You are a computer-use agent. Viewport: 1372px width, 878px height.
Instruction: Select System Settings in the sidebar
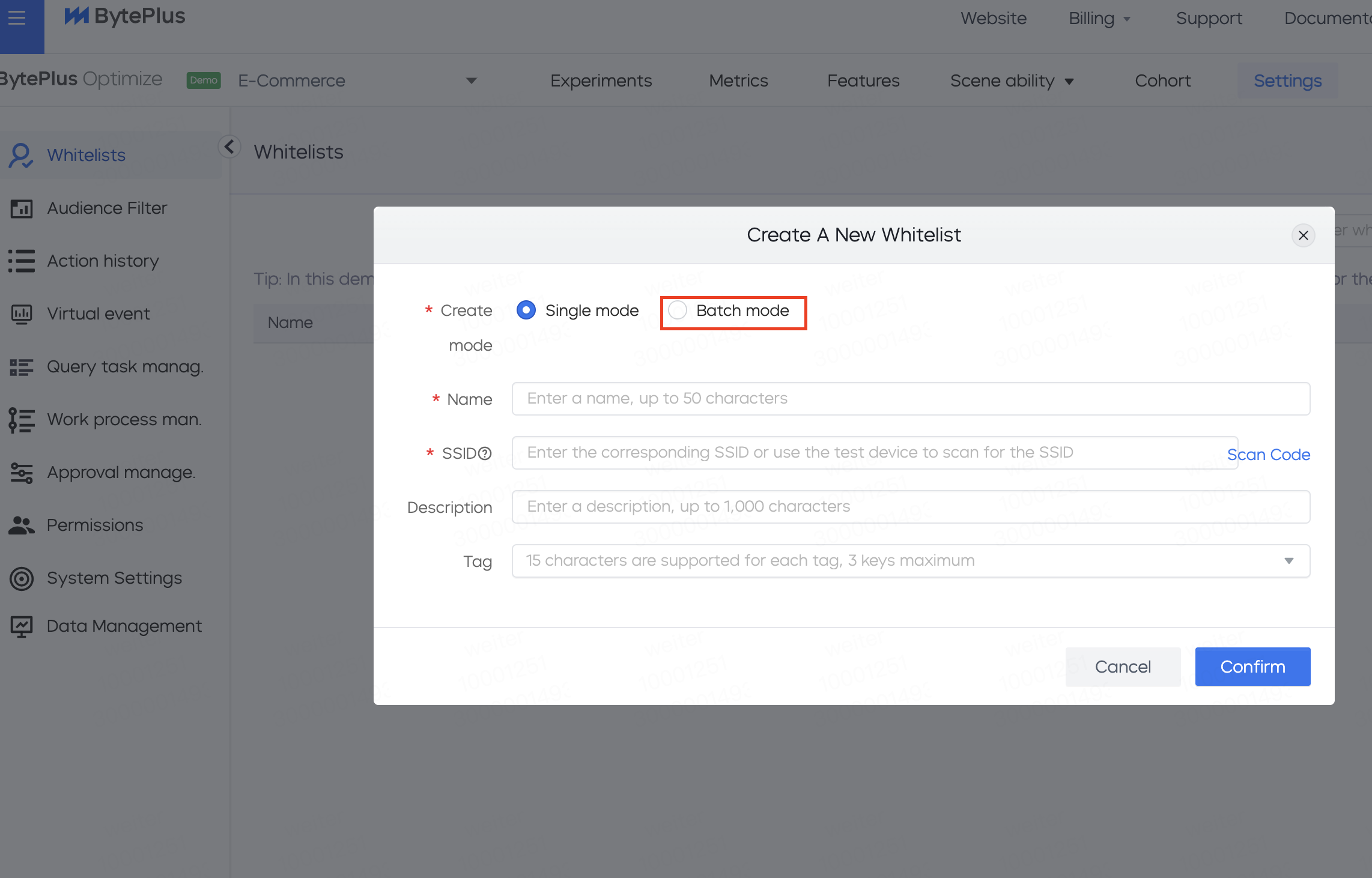(x=114, y=578)
